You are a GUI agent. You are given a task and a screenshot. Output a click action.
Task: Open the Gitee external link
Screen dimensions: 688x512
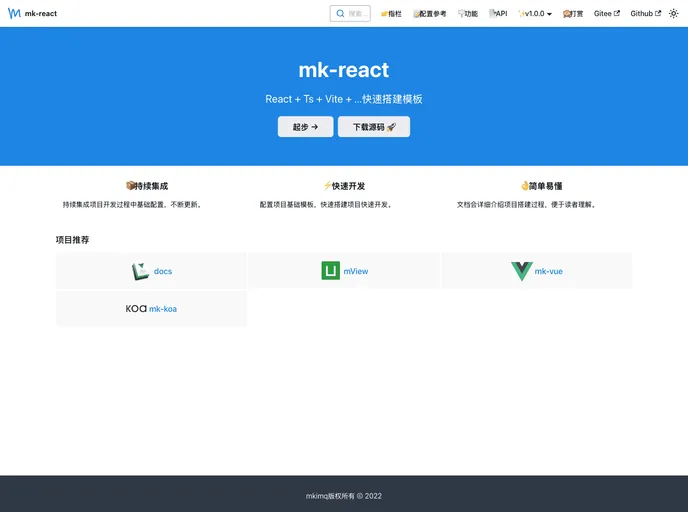(x=606, y=14)
